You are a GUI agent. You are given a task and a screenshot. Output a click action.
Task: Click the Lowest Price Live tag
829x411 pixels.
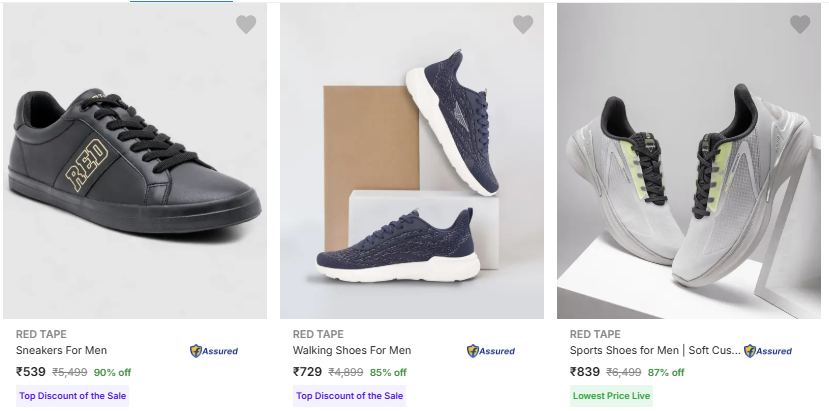tap(611, 396)
